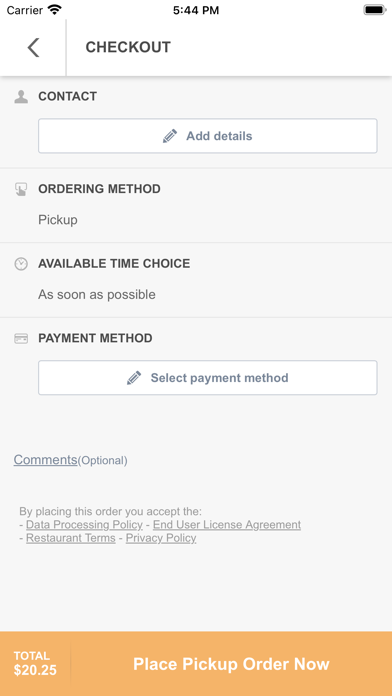Image resolution: width=392 pixels, height=696 pixels.
Task: Click the contact person icon
Action: point(21,97)
